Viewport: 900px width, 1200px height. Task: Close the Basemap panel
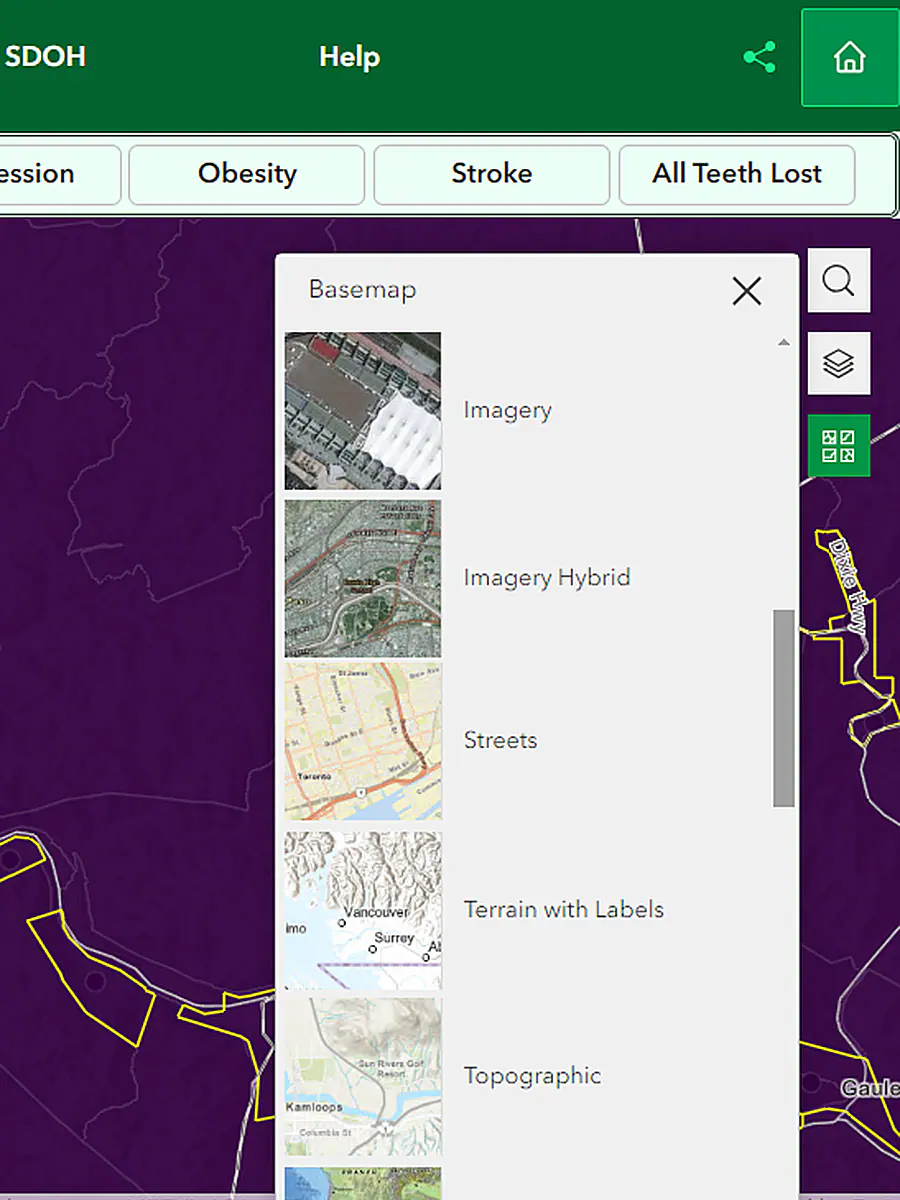pos(746,291)
